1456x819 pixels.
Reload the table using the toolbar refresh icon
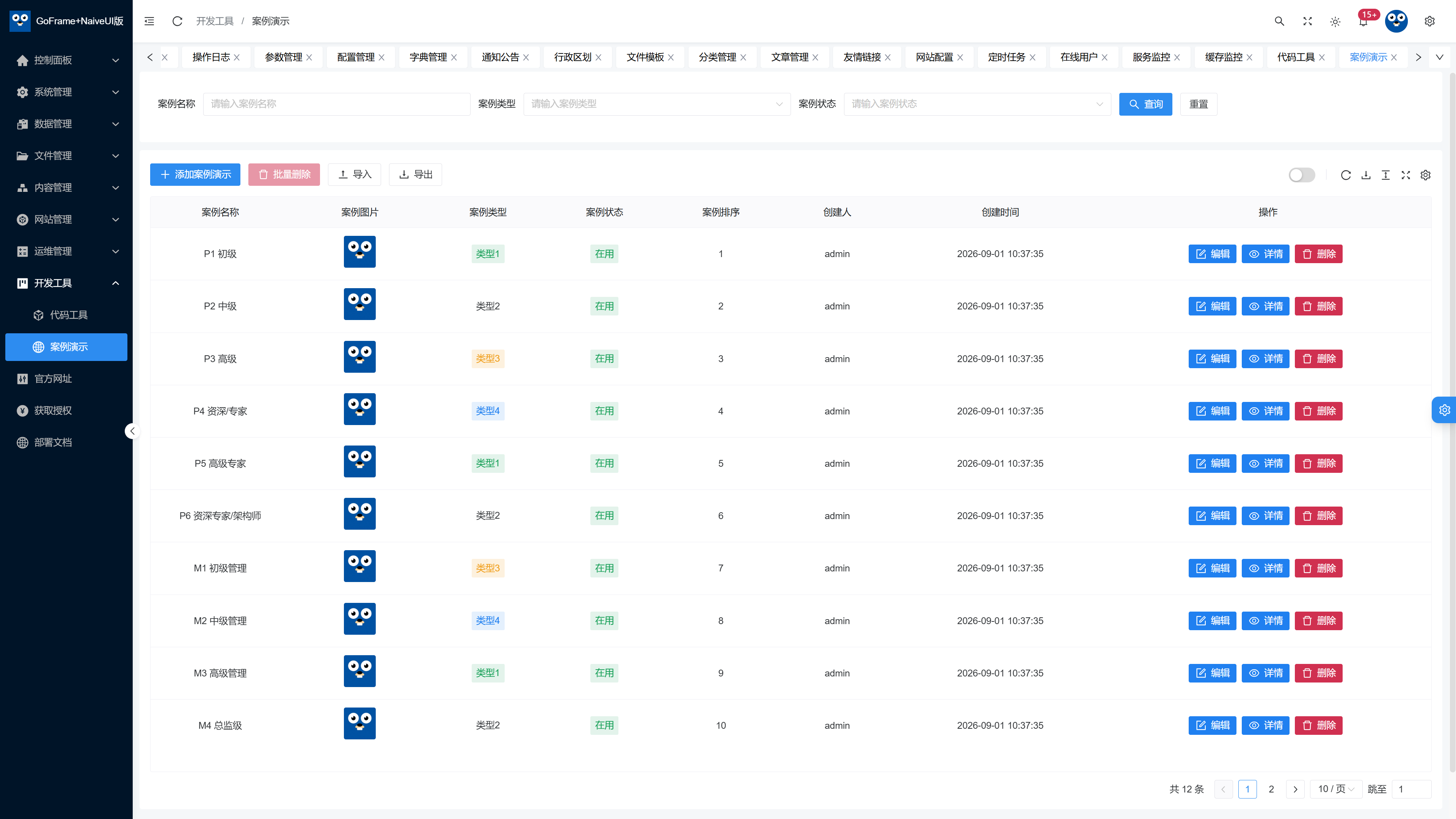1346,175
